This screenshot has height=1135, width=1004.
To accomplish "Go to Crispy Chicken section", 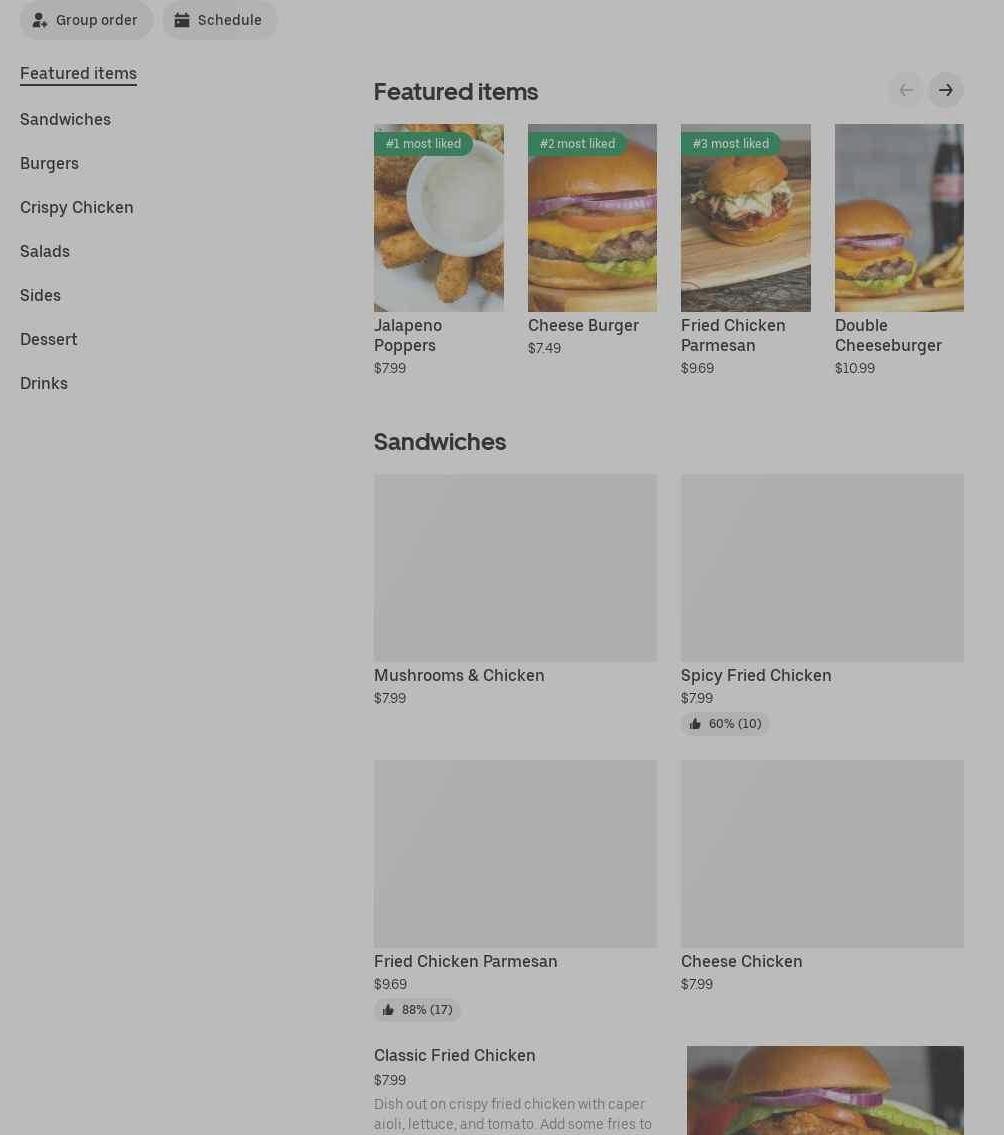I will [77, 208].
